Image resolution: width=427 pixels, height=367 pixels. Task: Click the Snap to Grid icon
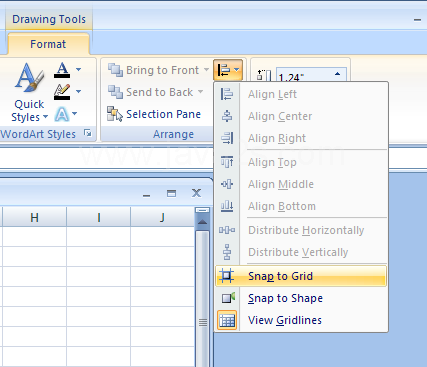(226, 276)
